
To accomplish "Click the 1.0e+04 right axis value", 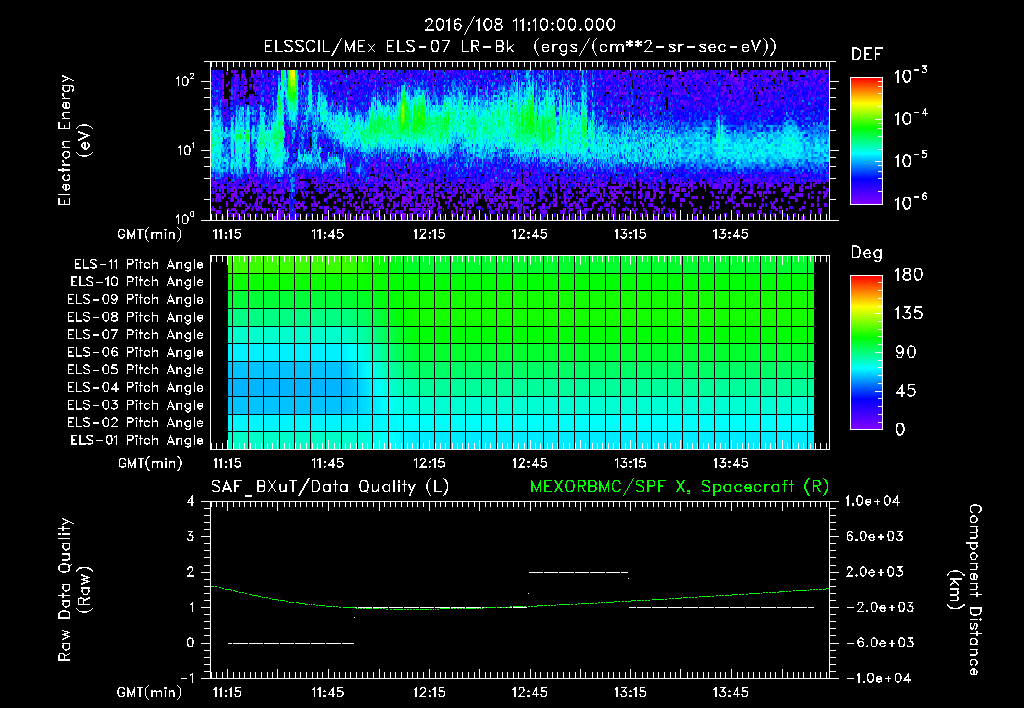I will pyautogui.click(x=872, y=502).
